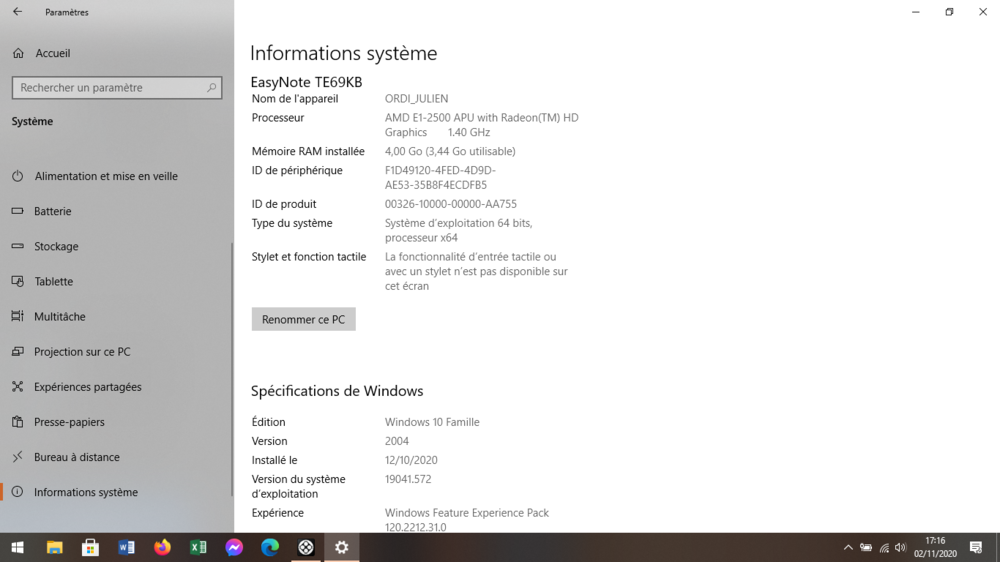1000x562 pixels.
Task: Click the home icon beside Accueil
Action: (x=18, y=53)
